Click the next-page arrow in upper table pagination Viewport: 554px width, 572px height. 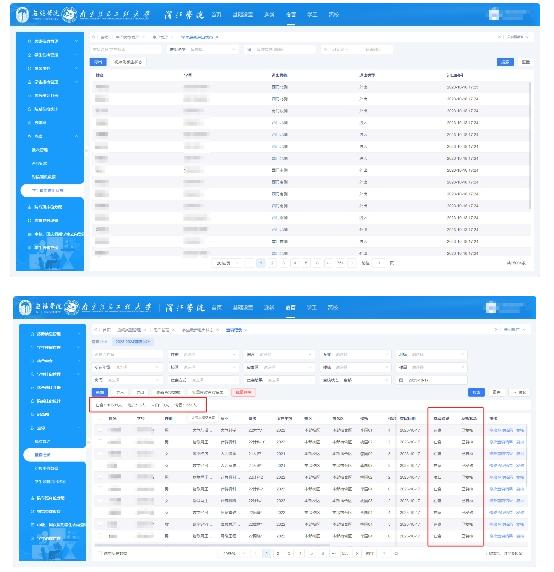(x=352, y=263)
